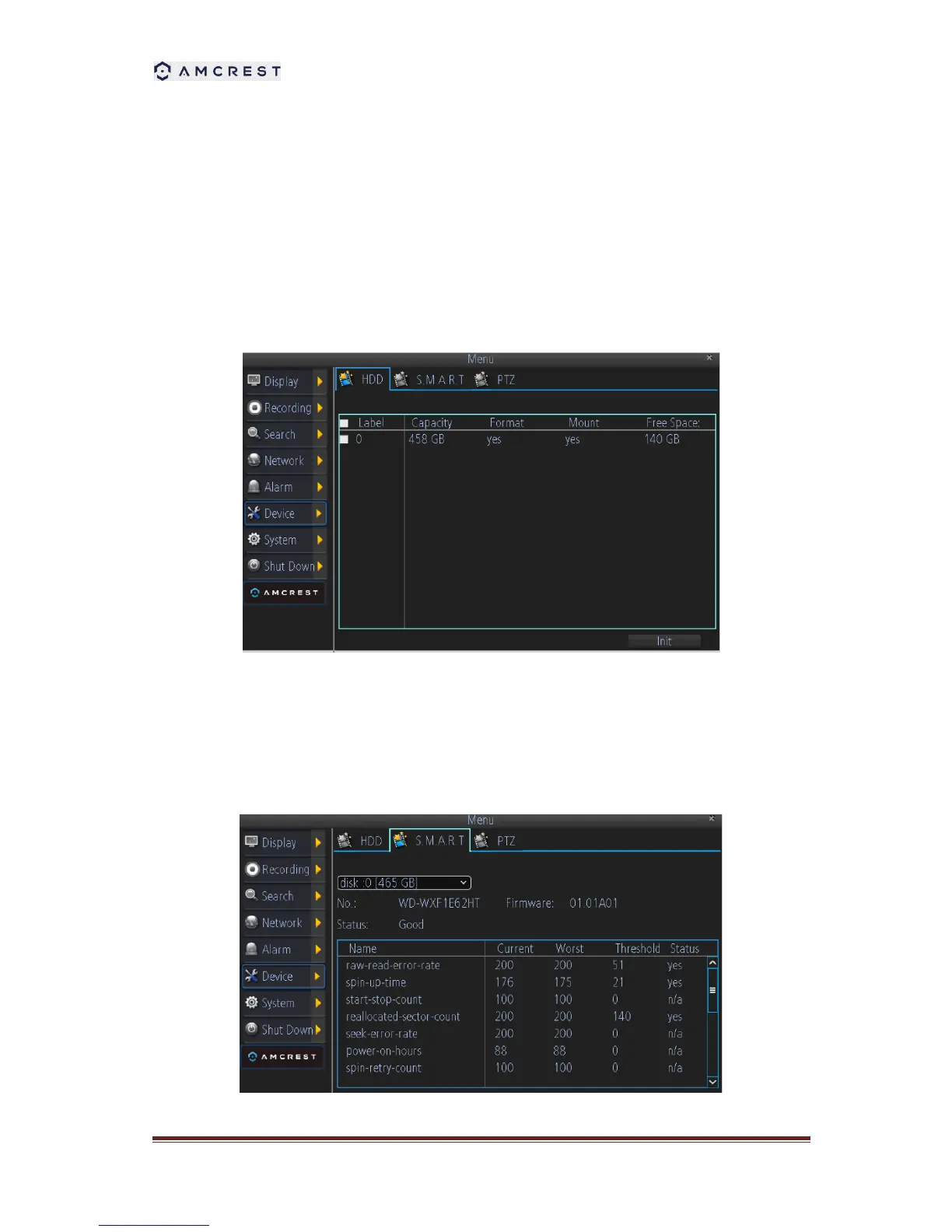952x1232 pixels.
Task: Expand the Search arrow in the S.M.A.R.T-tab menu window
Action: [x=318, y=896]
